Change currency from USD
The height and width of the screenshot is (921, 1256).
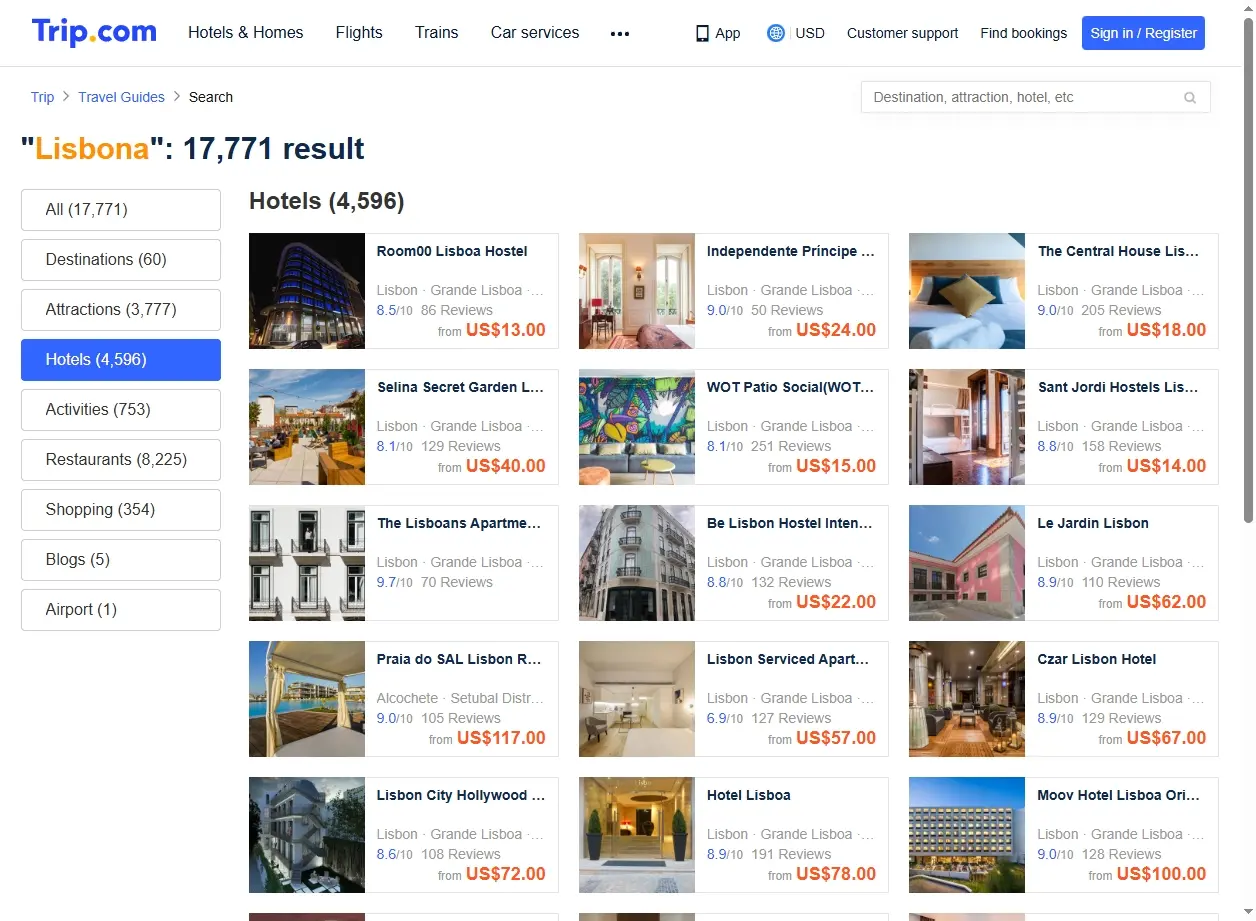click(810, 33)
